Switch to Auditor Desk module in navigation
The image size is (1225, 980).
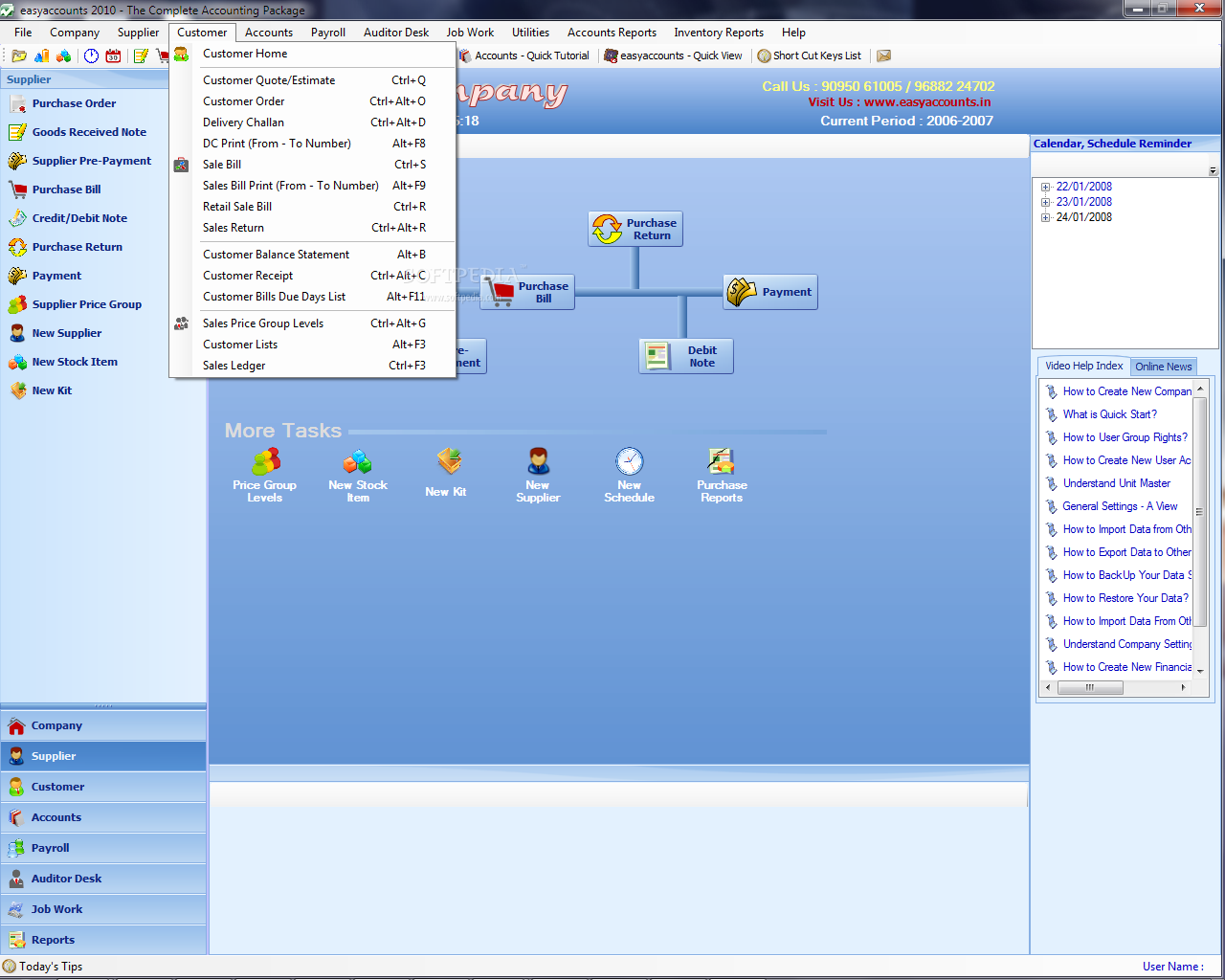pyautogui.click(x=103, y=879)
